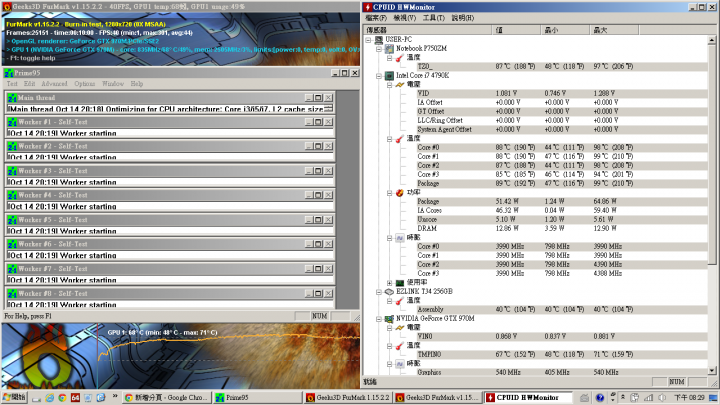Open the Test menu in Prime95
This screenshot has width=720, height=405.
[12, 84]
